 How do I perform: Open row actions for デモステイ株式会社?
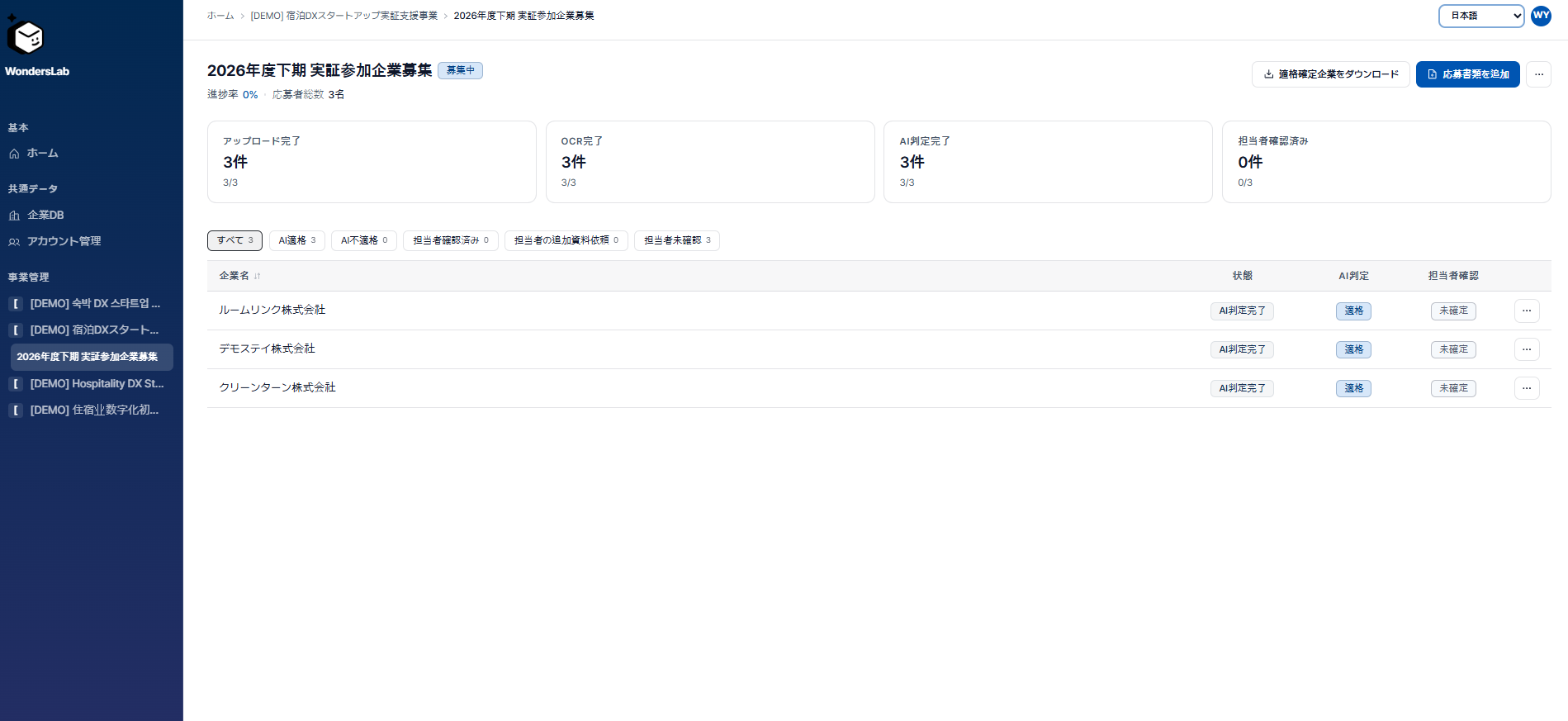coord(1527,349)
